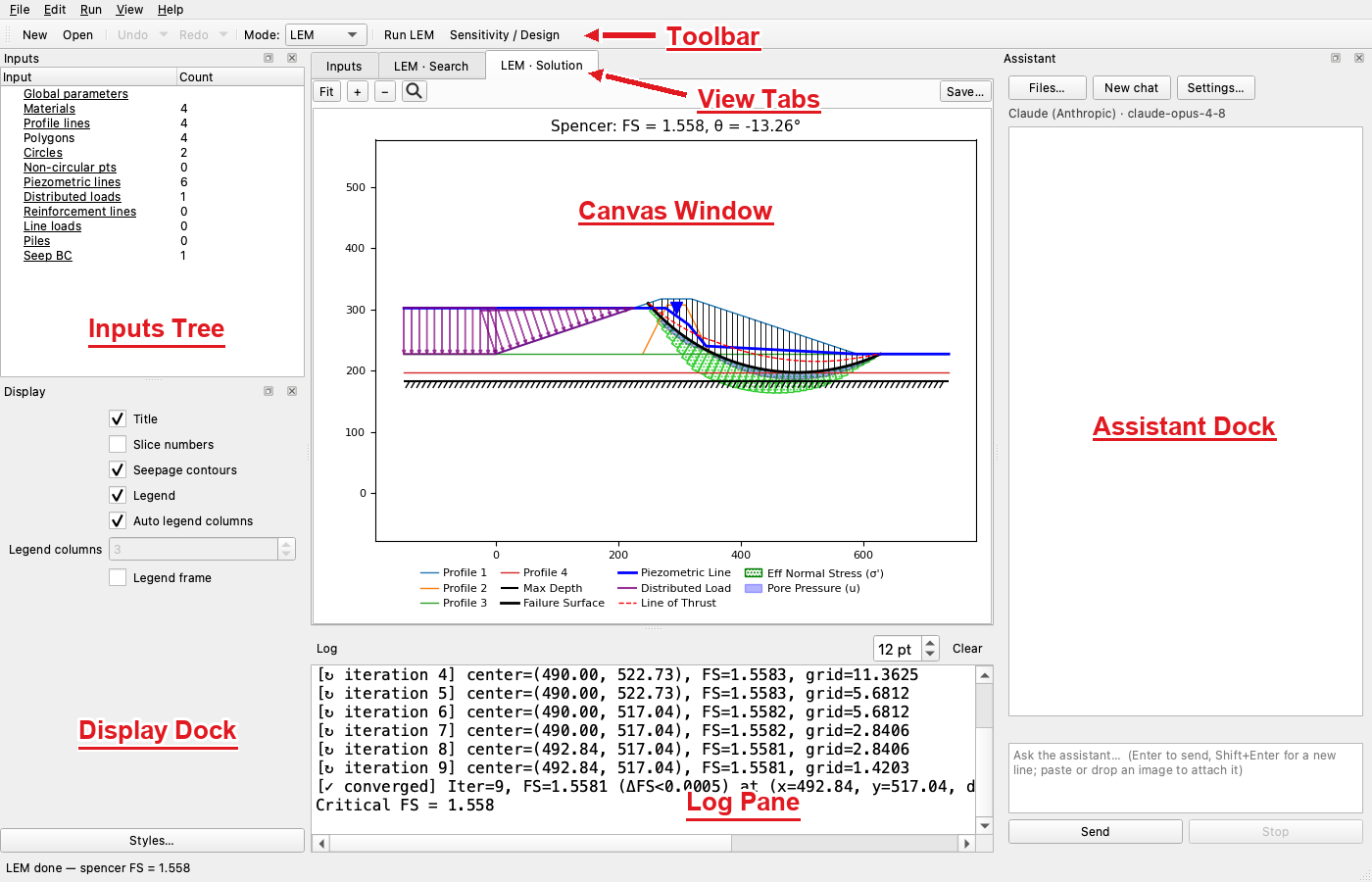The image size is (1372, 882).
Task: Open the Help menu
Action: point(171,10)
